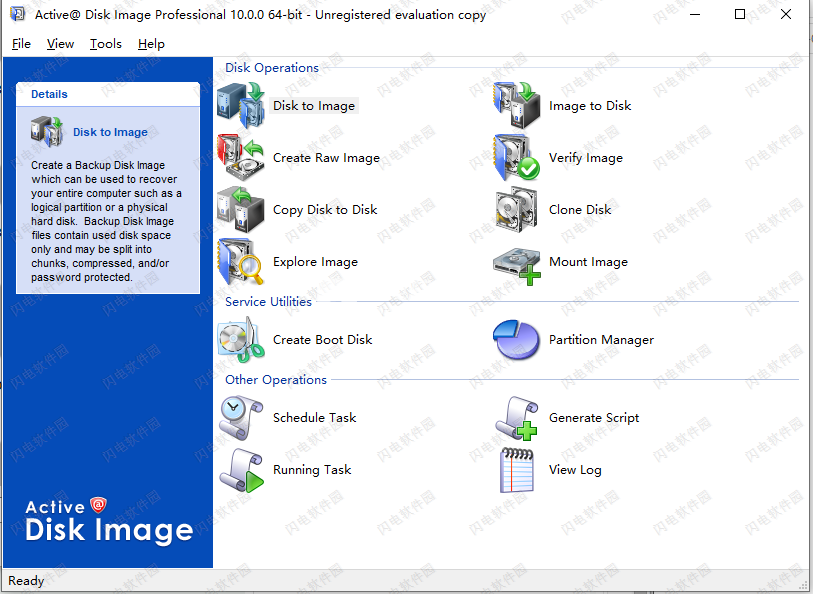Viewport: 813px width, 594px height.
Task: Select the Verify Image label
Action: [x=586, y=158]
